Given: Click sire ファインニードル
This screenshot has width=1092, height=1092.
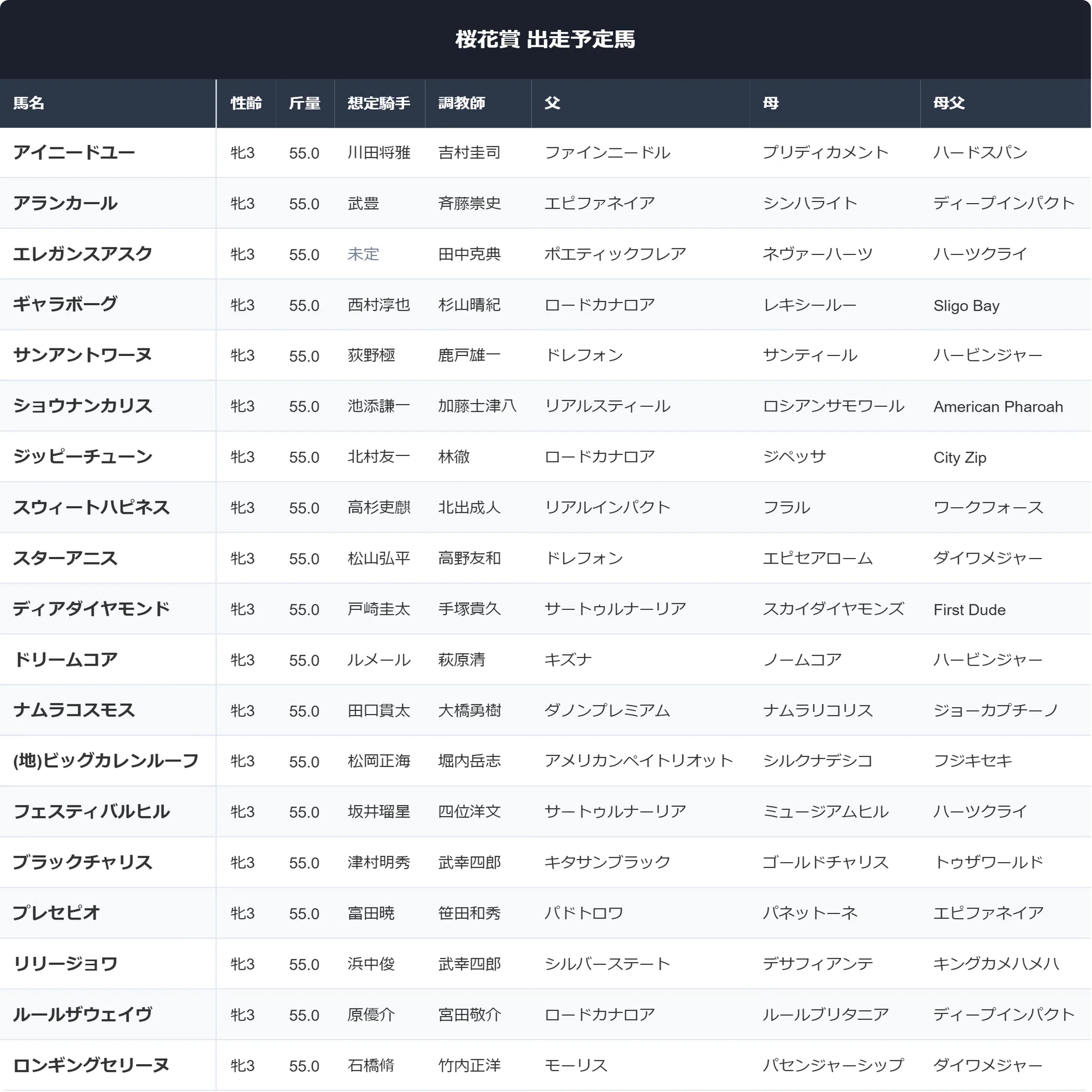Looking at the screenshot, I should [x=608, y=153].
